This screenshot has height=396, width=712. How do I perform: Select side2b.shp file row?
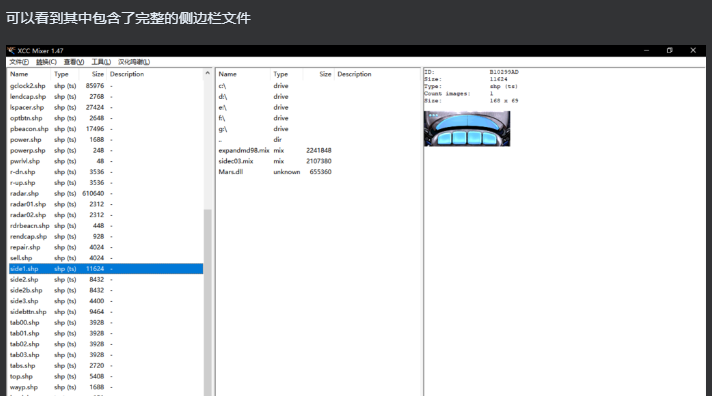click(106, 290)
